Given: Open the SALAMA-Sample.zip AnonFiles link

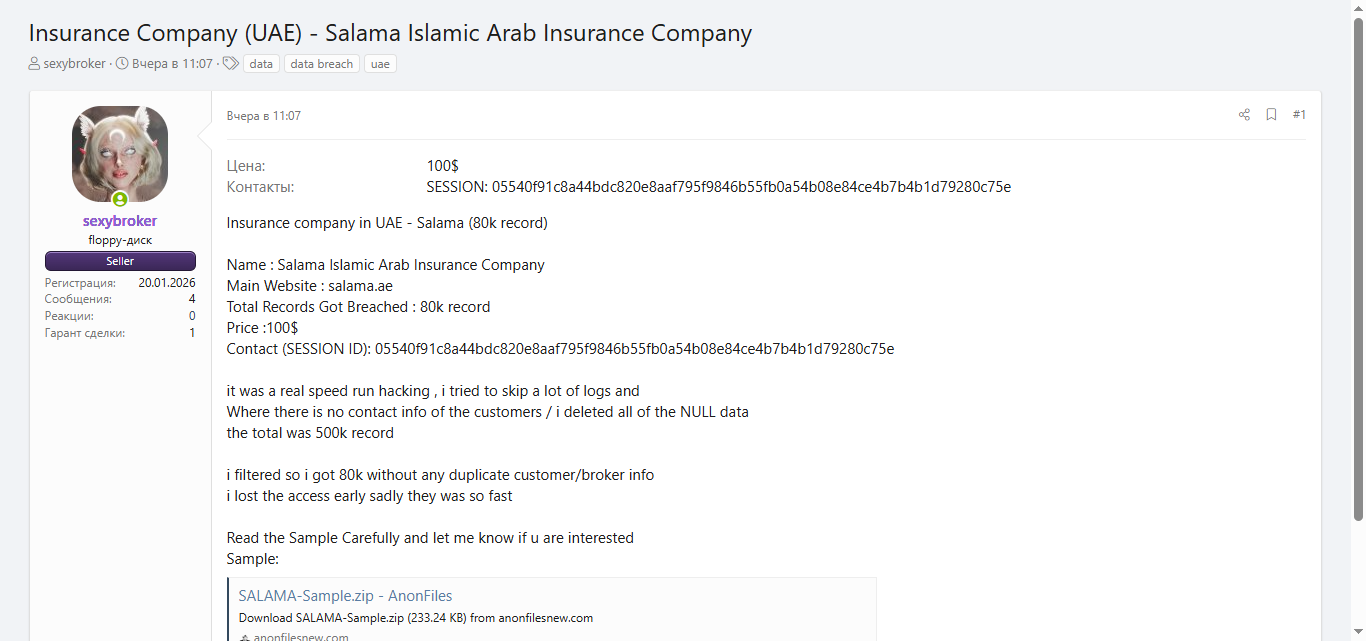Looking at the screenshot, I should coord(345,596).
